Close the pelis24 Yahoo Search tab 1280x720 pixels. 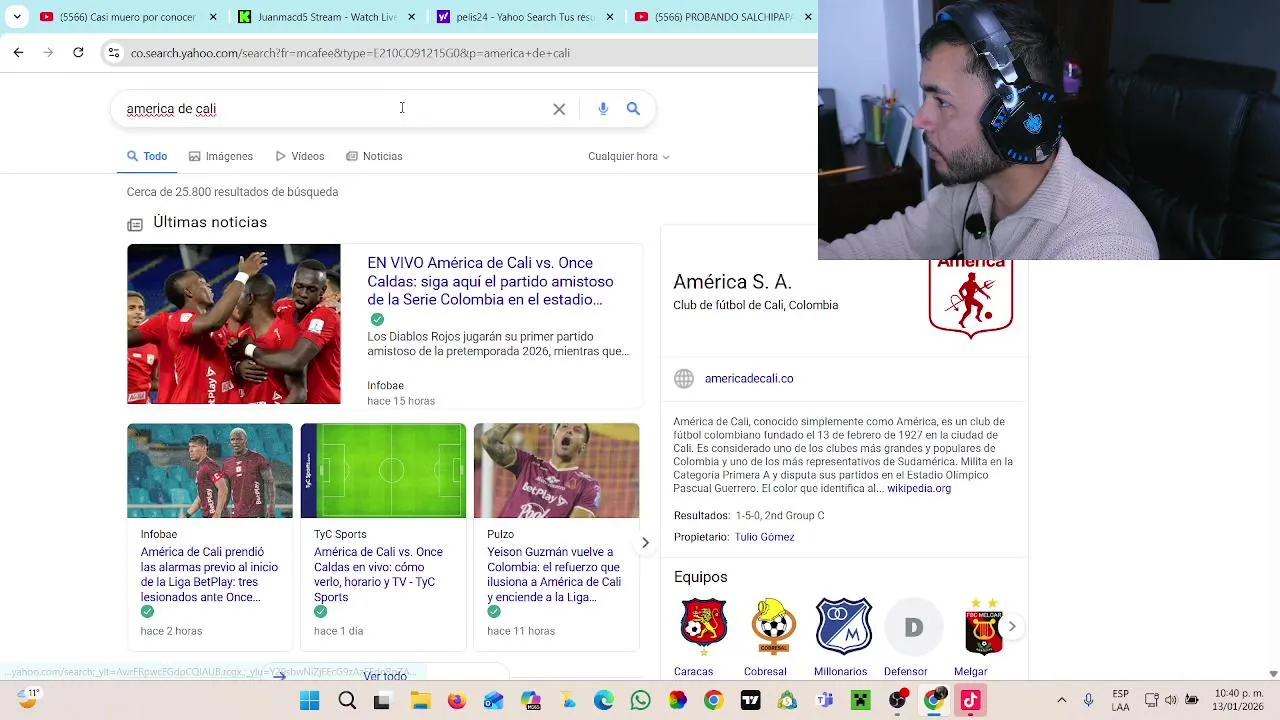click(609, 17)
